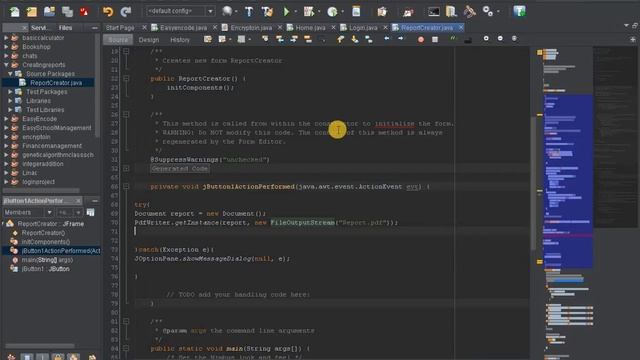Open the Start Page tab
640x360 pixels.
pos(120,28)
